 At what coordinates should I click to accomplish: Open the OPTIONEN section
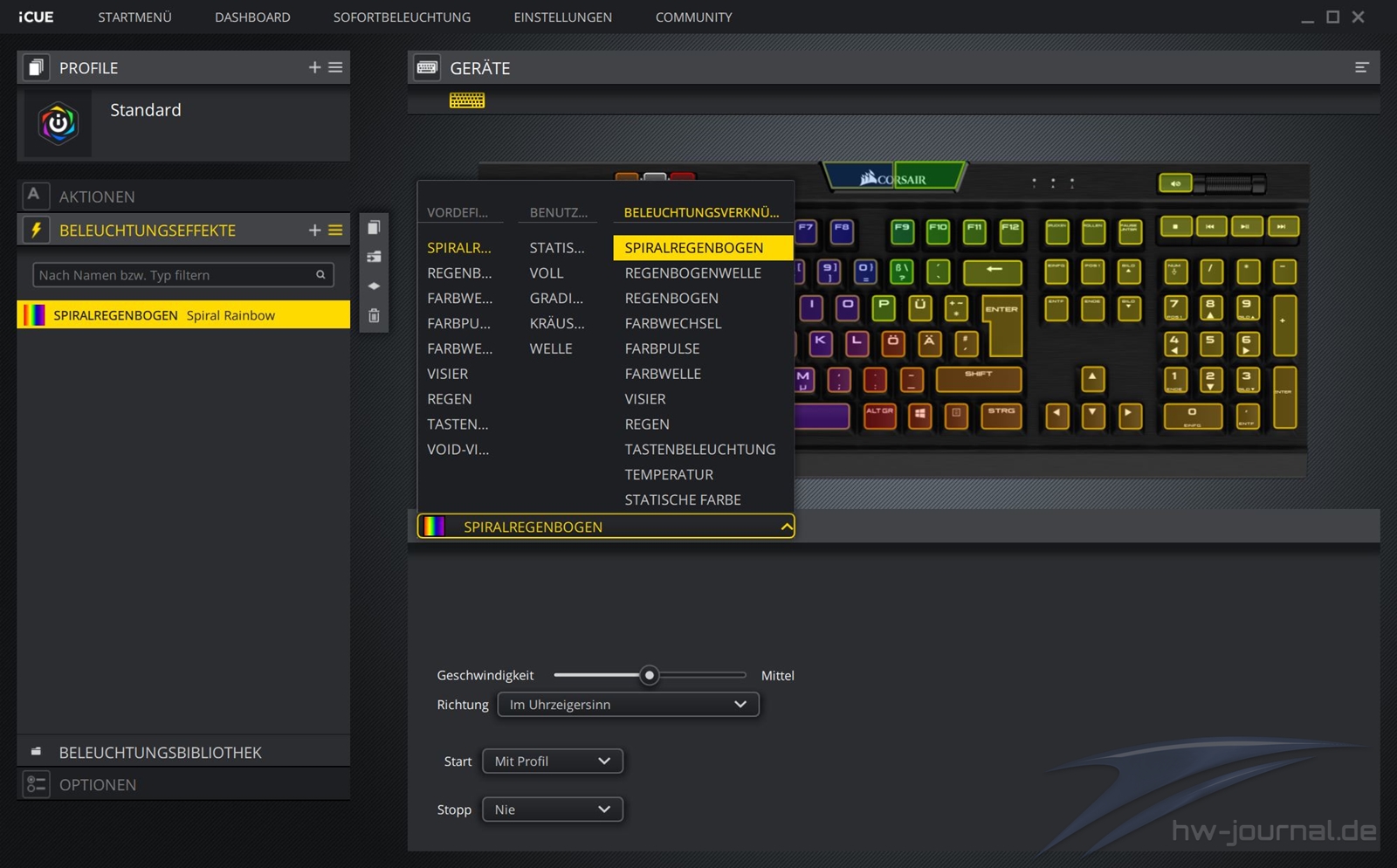click(183, 784)
